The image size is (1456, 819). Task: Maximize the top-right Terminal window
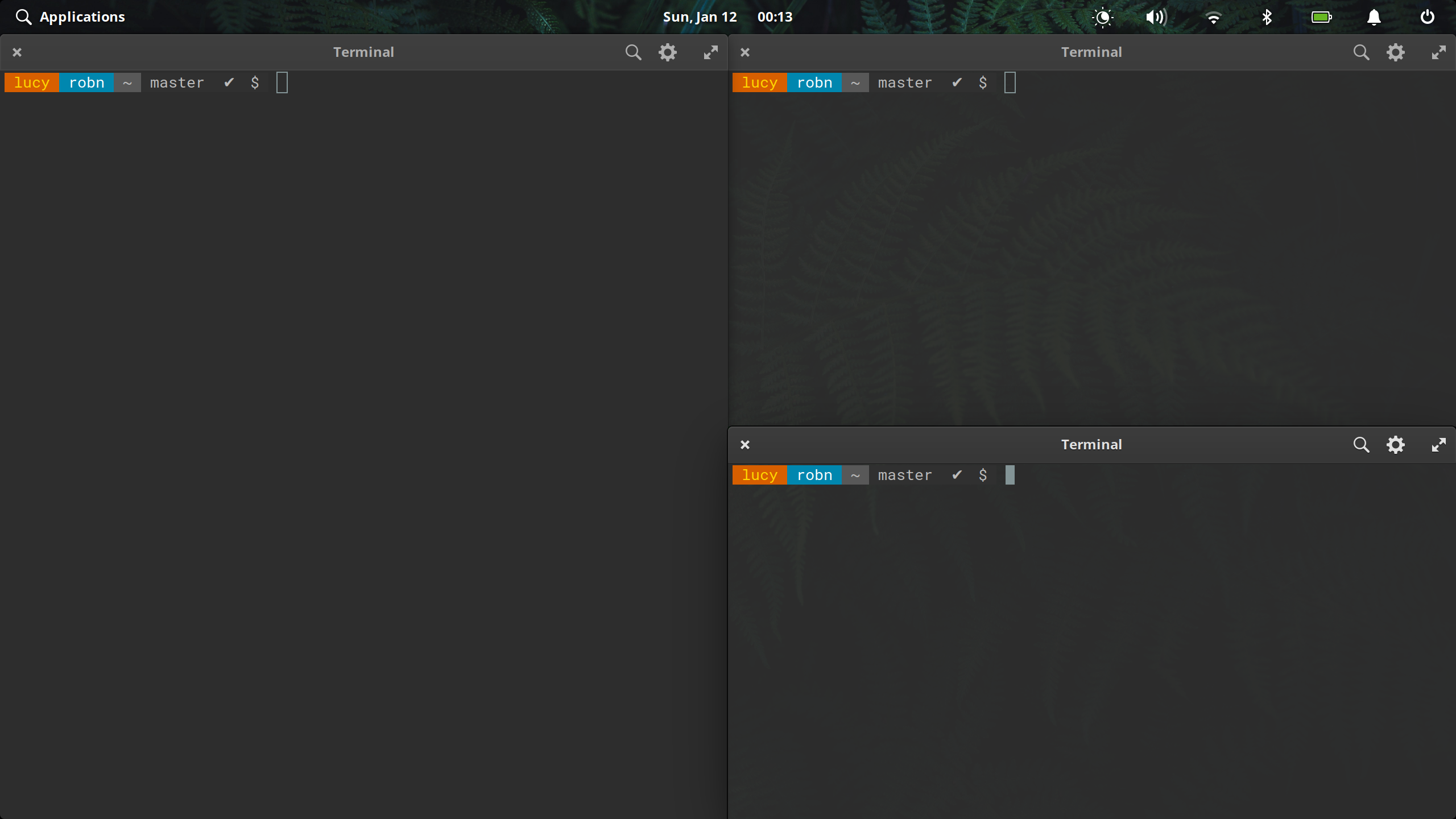[1438, 52]
